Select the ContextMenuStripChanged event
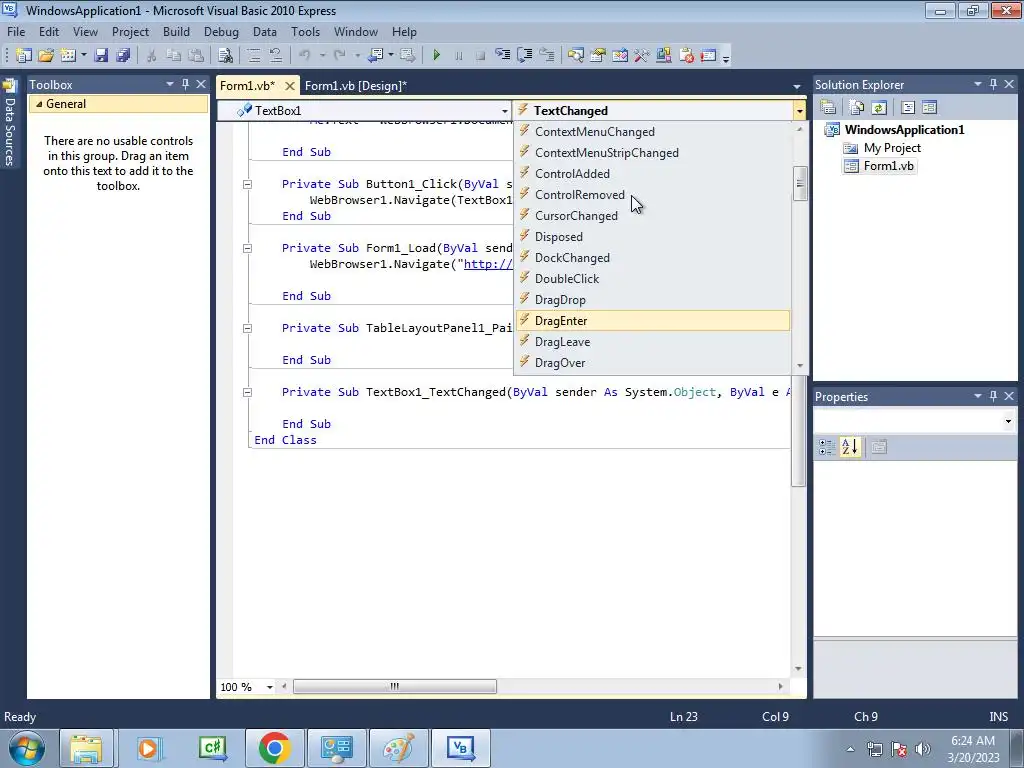The width and height of the screenshot is (1024, 768). coord(652,153)
